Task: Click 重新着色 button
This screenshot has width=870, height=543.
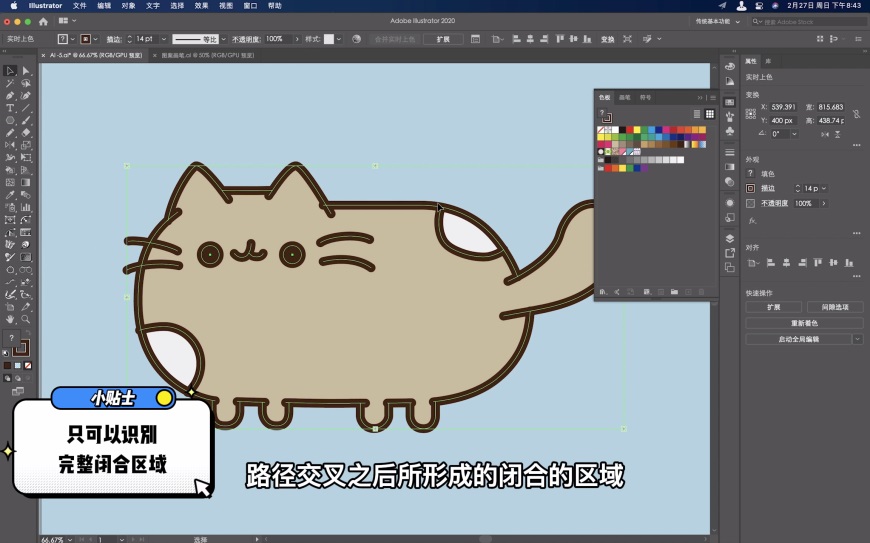Action: (x=804, y=323)
